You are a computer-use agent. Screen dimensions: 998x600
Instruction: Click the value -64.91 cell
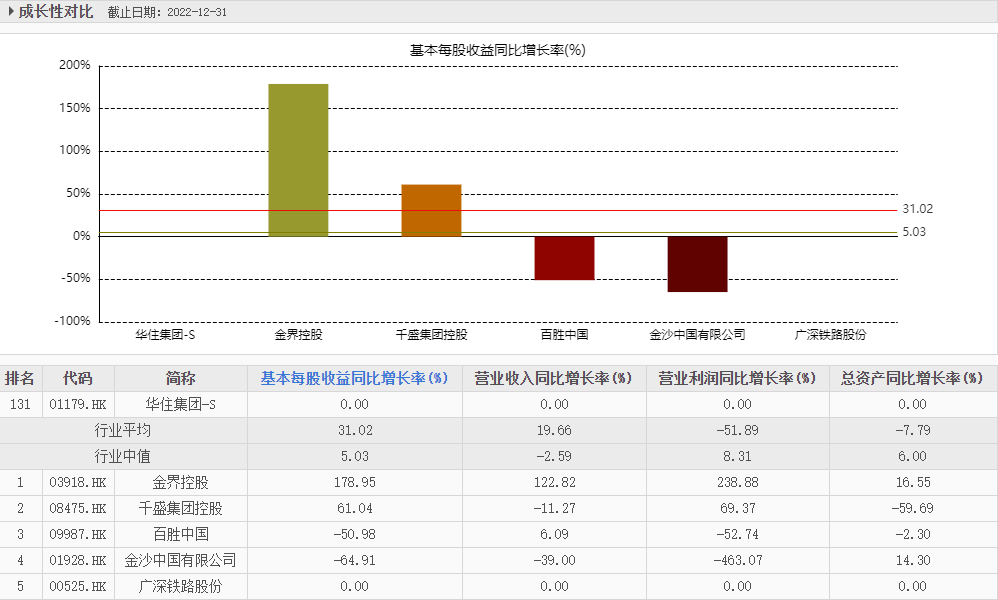[355, 561]
